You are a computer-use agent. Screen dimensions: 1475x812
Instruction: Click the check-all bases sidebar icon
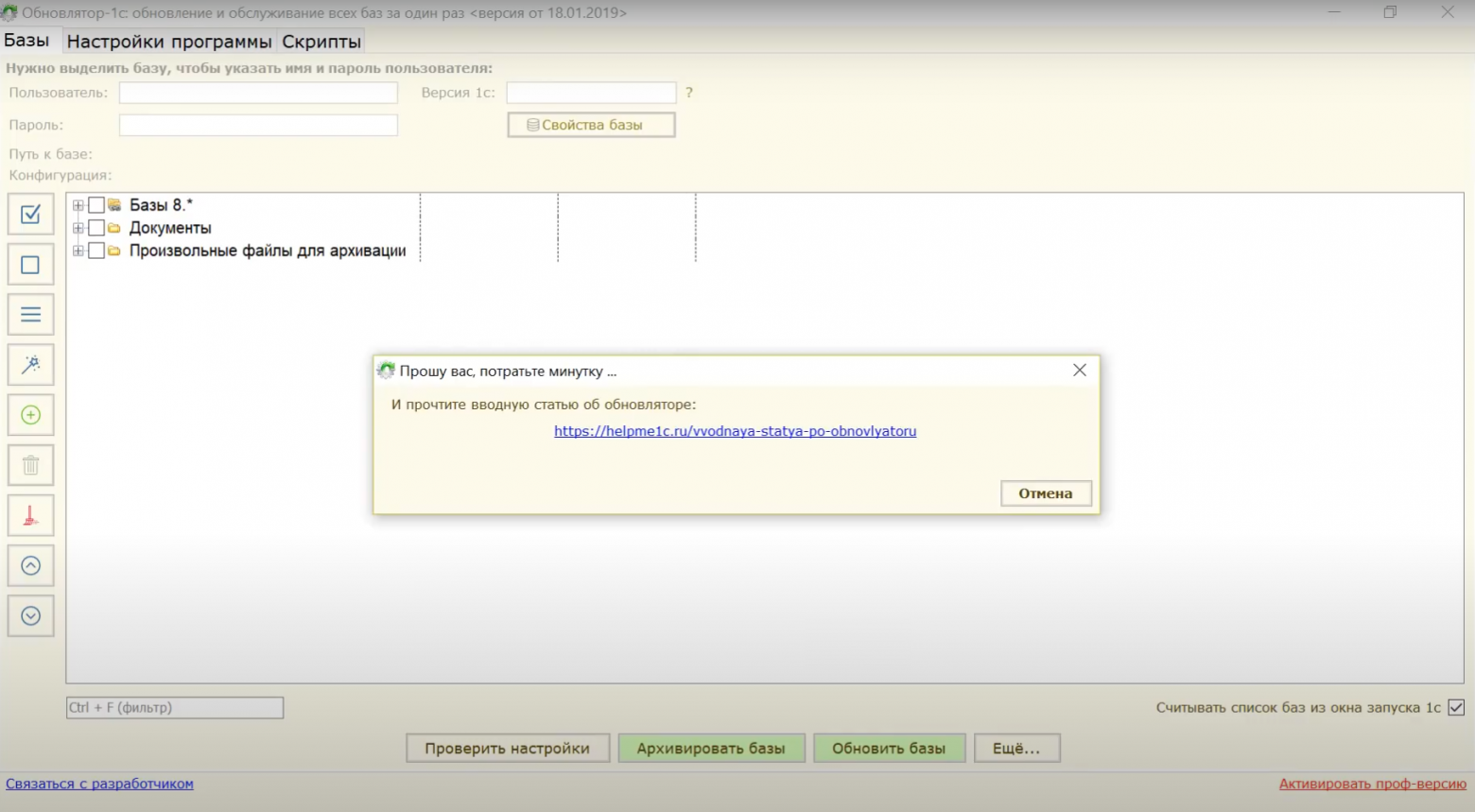point(30,215)
